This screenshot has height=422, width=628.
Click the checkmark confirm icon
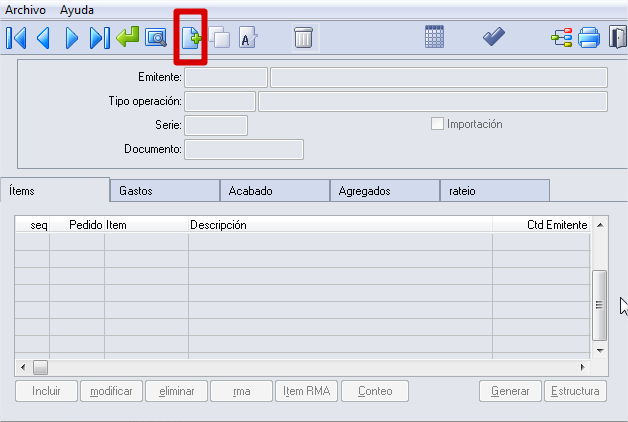(x=494, y=36)
